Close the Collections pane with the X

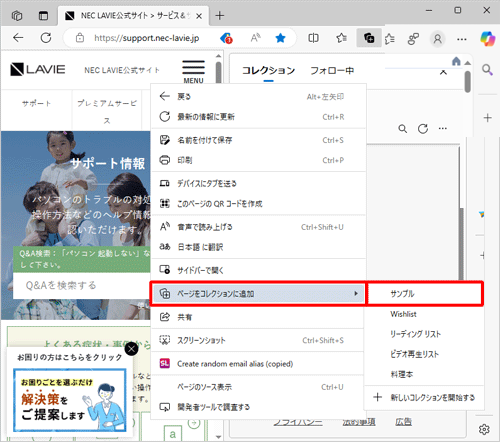pyautogui.click(x=443, y=72)
